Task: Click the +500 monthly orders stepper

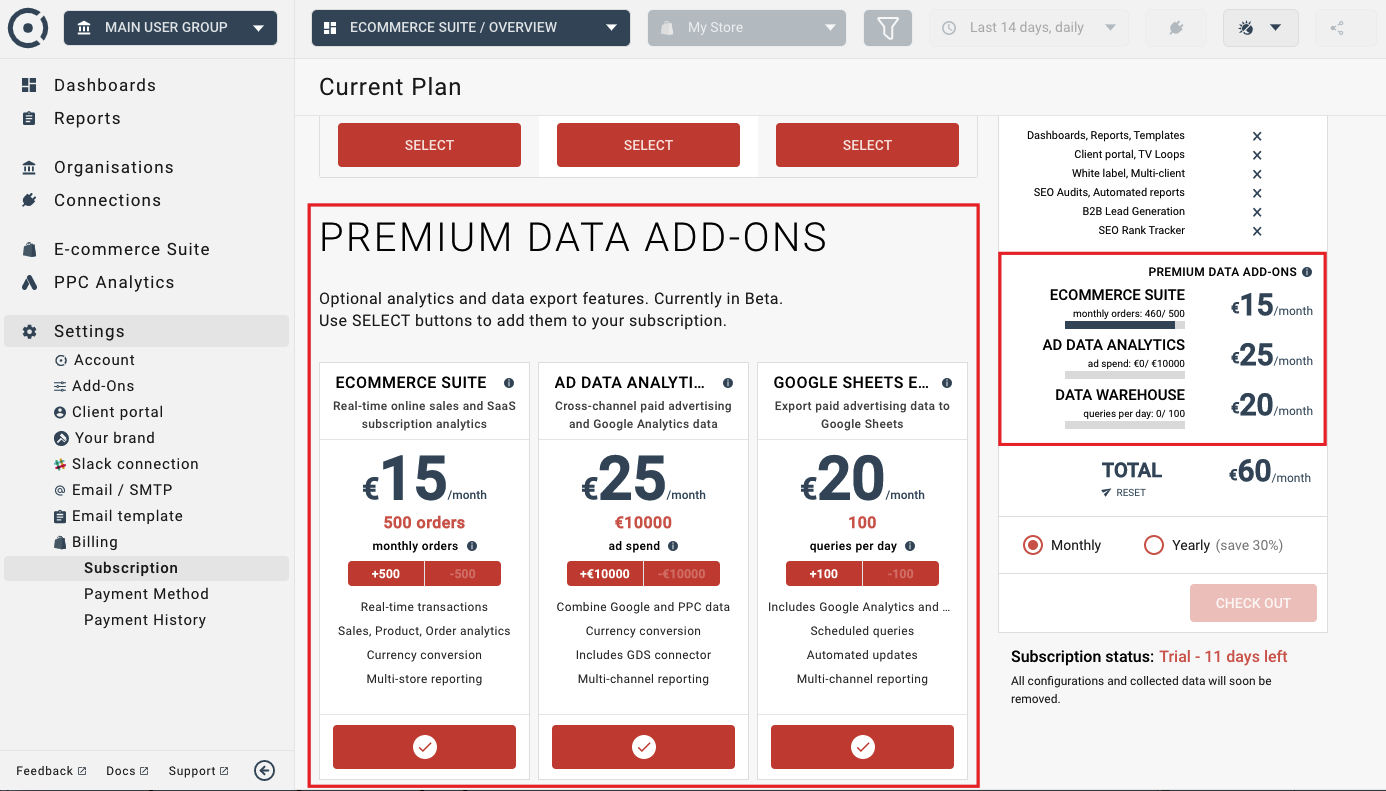Action: point(386,574)
